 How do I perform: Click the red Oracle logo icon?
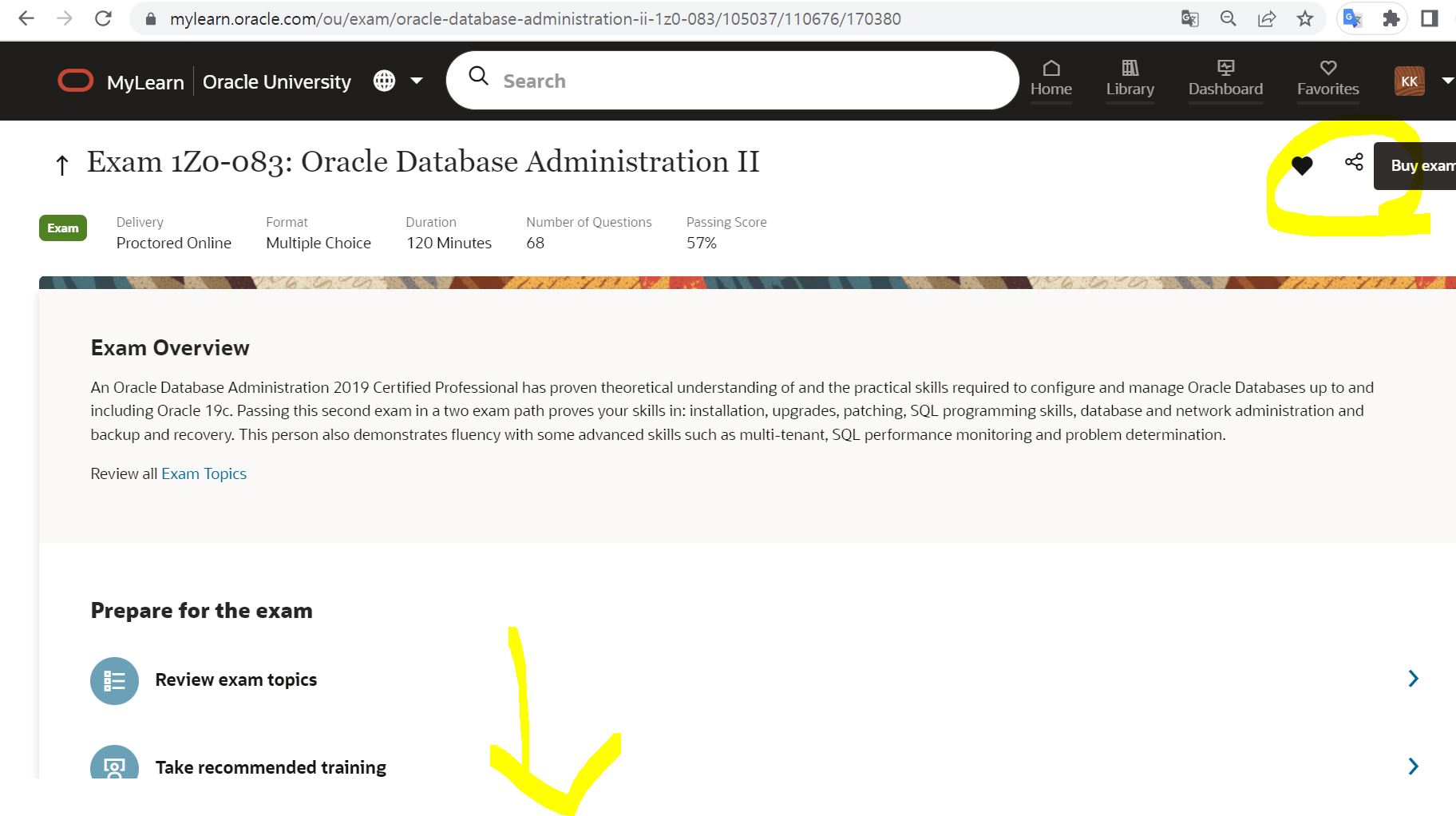76,81
